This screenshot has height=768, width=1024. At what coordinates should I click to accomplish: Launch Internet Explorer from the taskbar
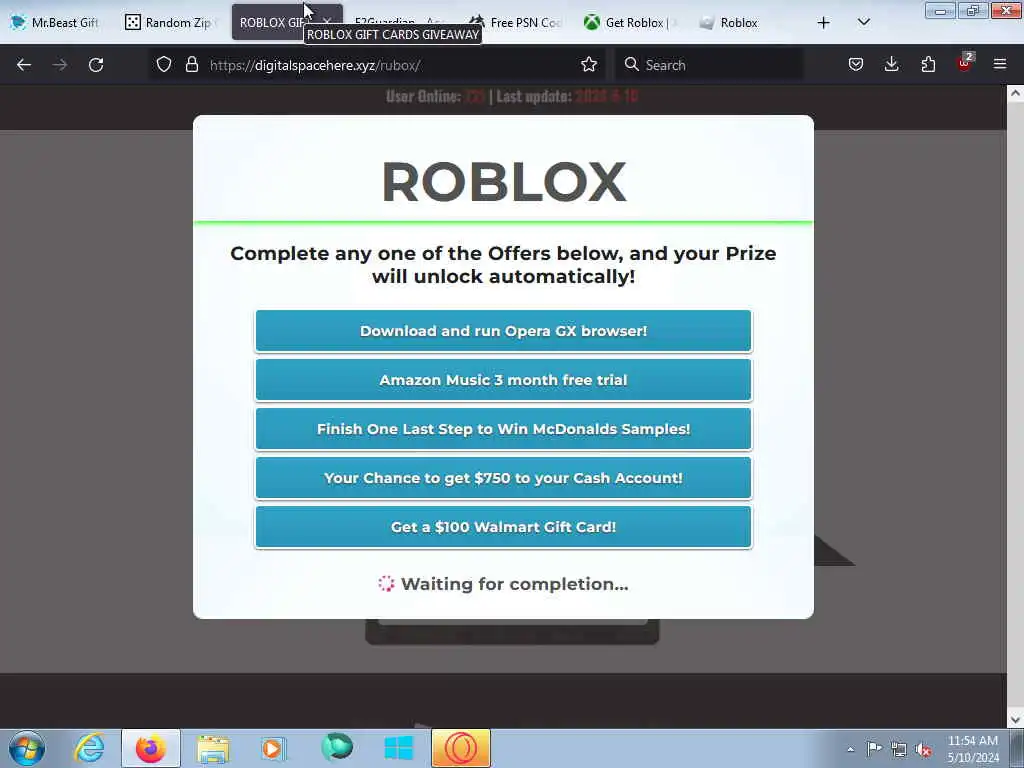[x=89, y=748]
